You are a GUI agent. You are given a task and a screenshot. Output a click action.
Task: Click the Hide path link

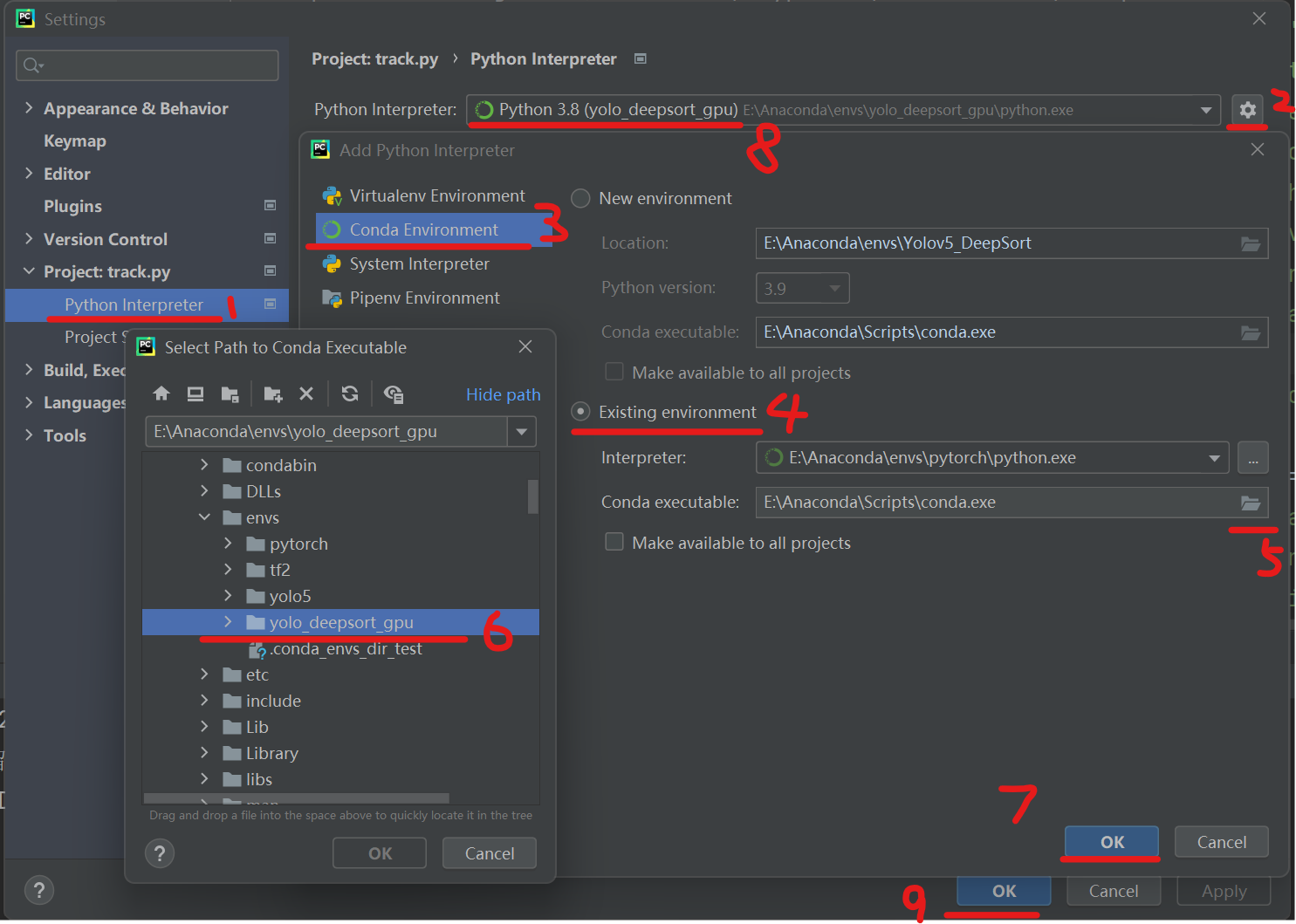(x=504, y=394)
